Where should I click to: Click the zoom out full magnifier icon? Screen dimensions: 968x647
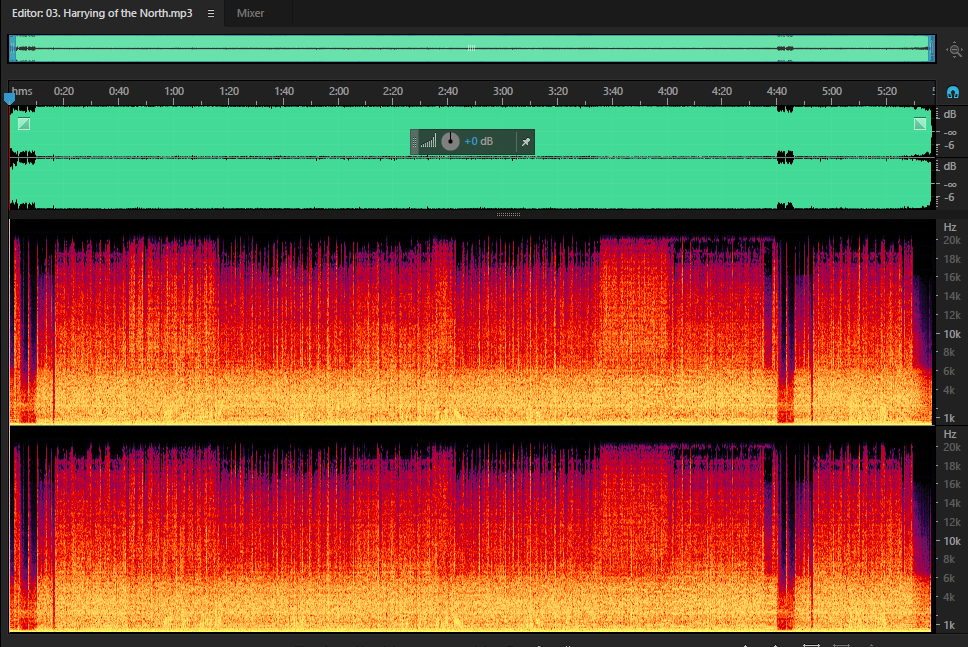954,50
